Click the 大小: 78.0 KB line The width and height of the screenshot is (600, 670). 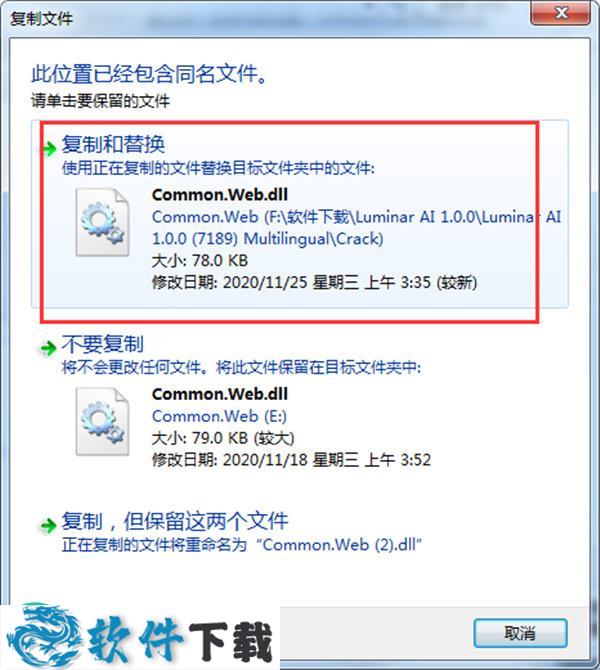click(200, 261)
